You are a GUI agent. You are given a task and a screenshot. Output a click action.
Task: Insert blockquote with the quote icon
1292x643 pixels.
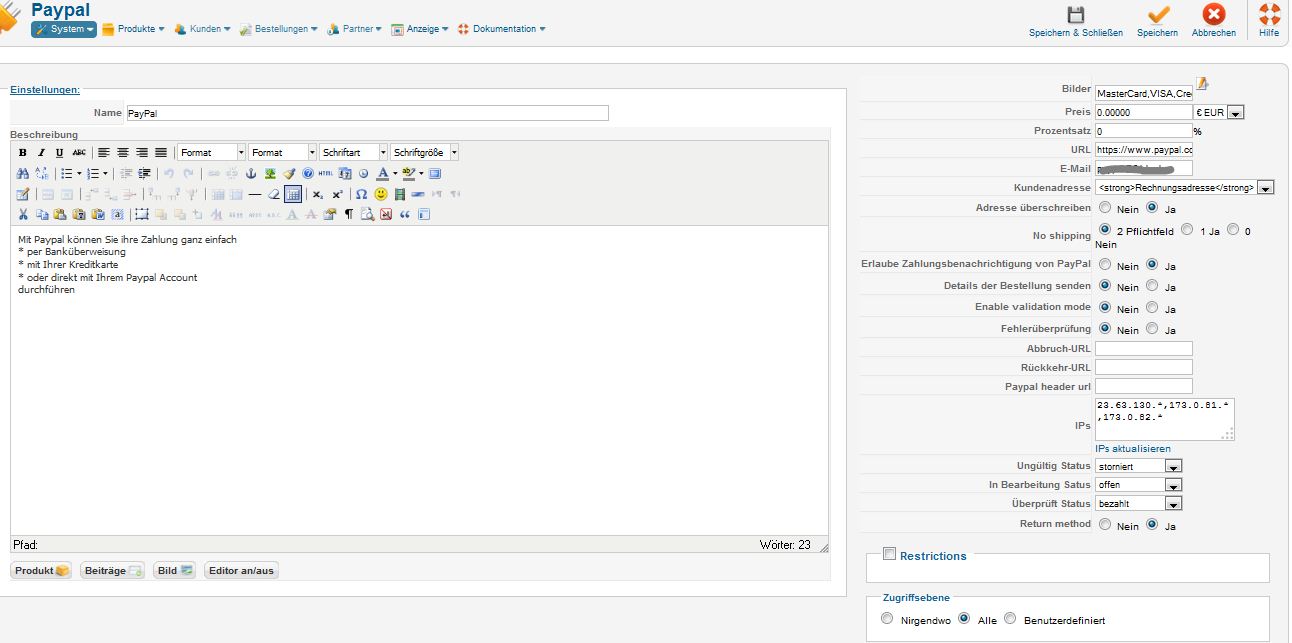point(405,215)
